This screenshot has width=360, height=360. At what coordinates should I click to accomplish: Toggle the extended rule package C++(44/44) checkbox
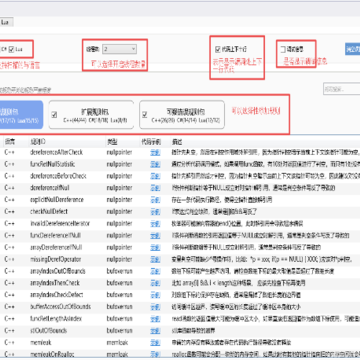click(54, 115)
